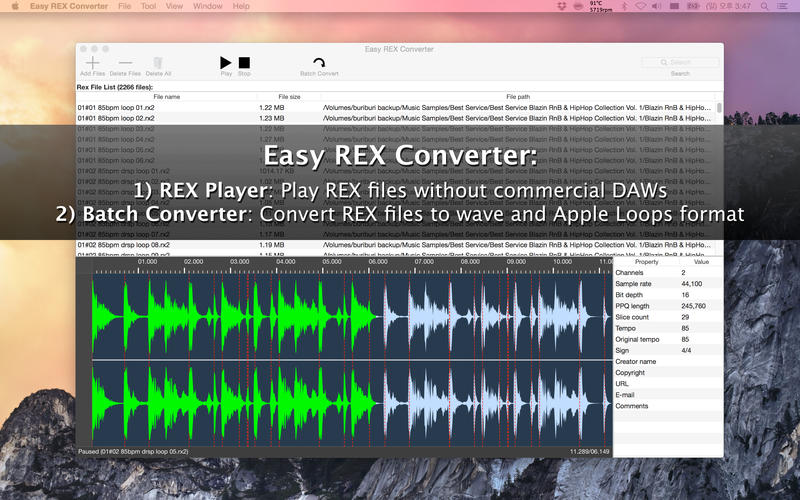Click the Value column header
This screenshot has width=800, height=500.
[x=702, y=262]
